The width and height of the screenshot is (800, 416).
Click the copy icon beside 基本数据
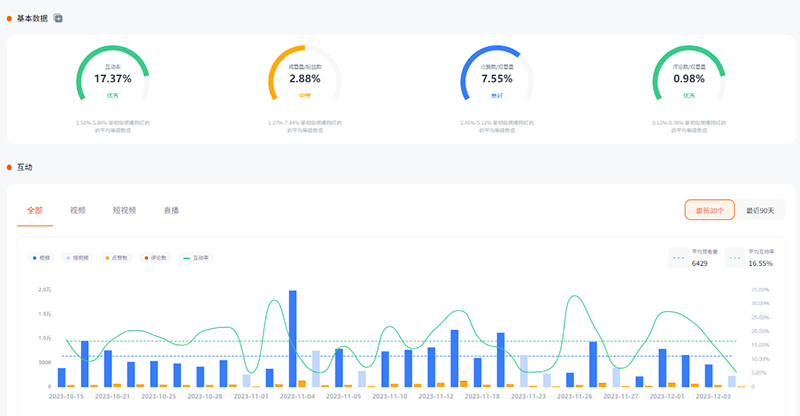click(x=58, y=18)
